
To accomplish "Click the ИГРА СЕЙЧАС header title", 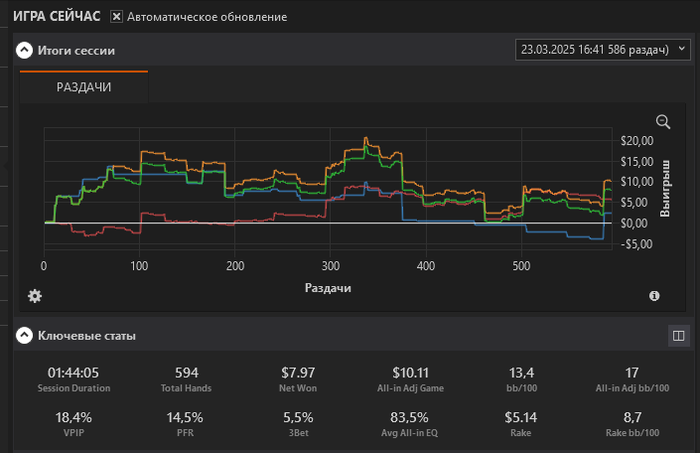I will (x=54, y=17).
